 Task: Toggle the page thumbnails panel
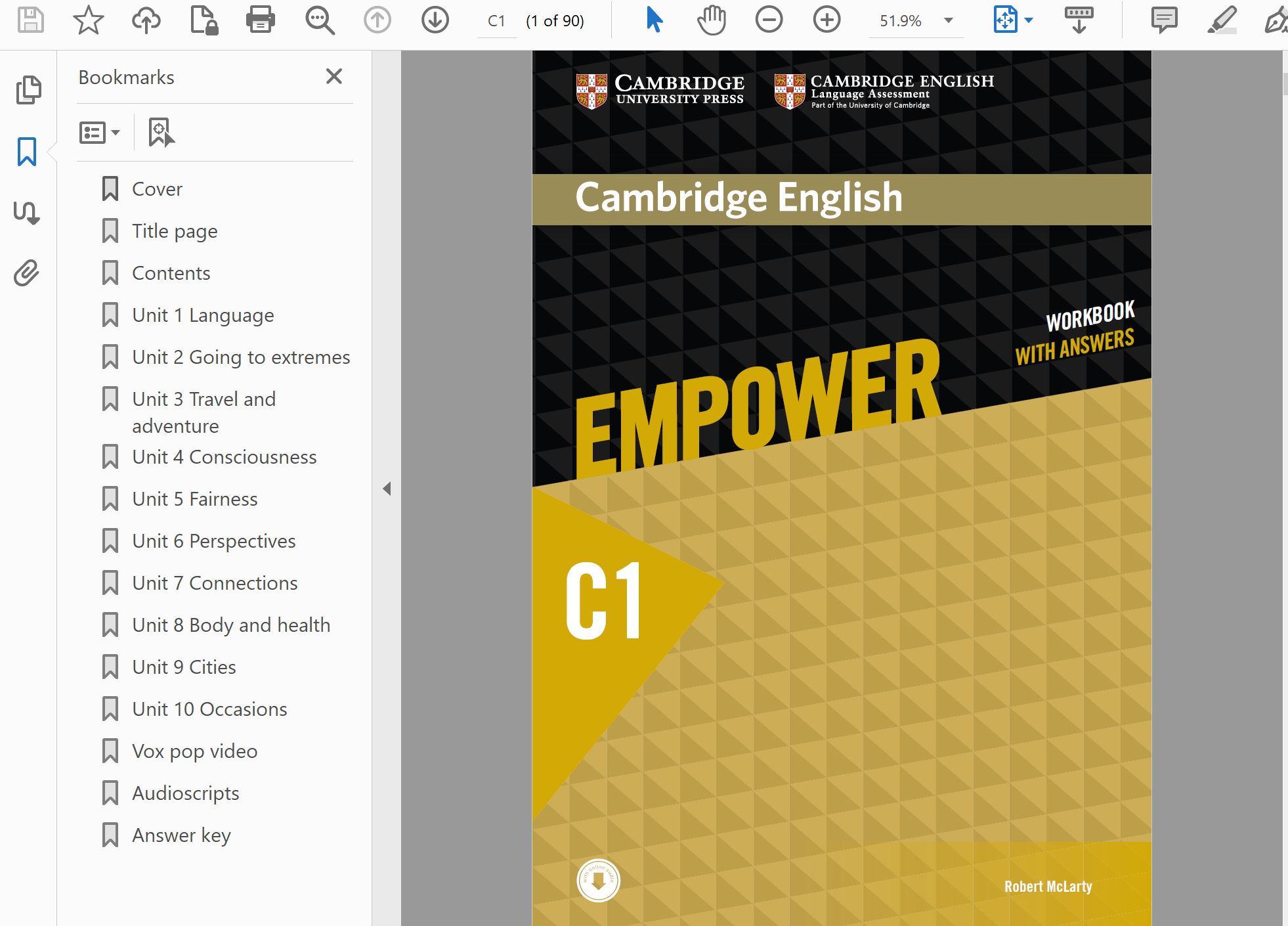[28, 90]
